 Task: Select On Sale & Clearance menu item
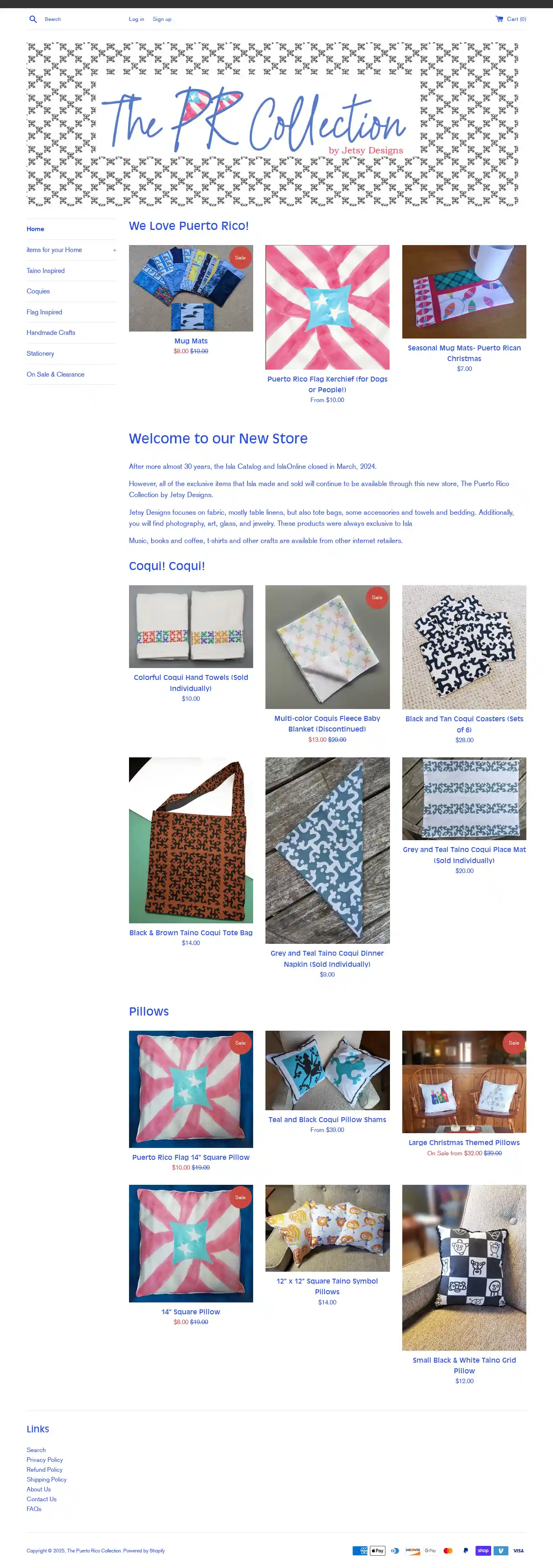[x=55, y=374]
